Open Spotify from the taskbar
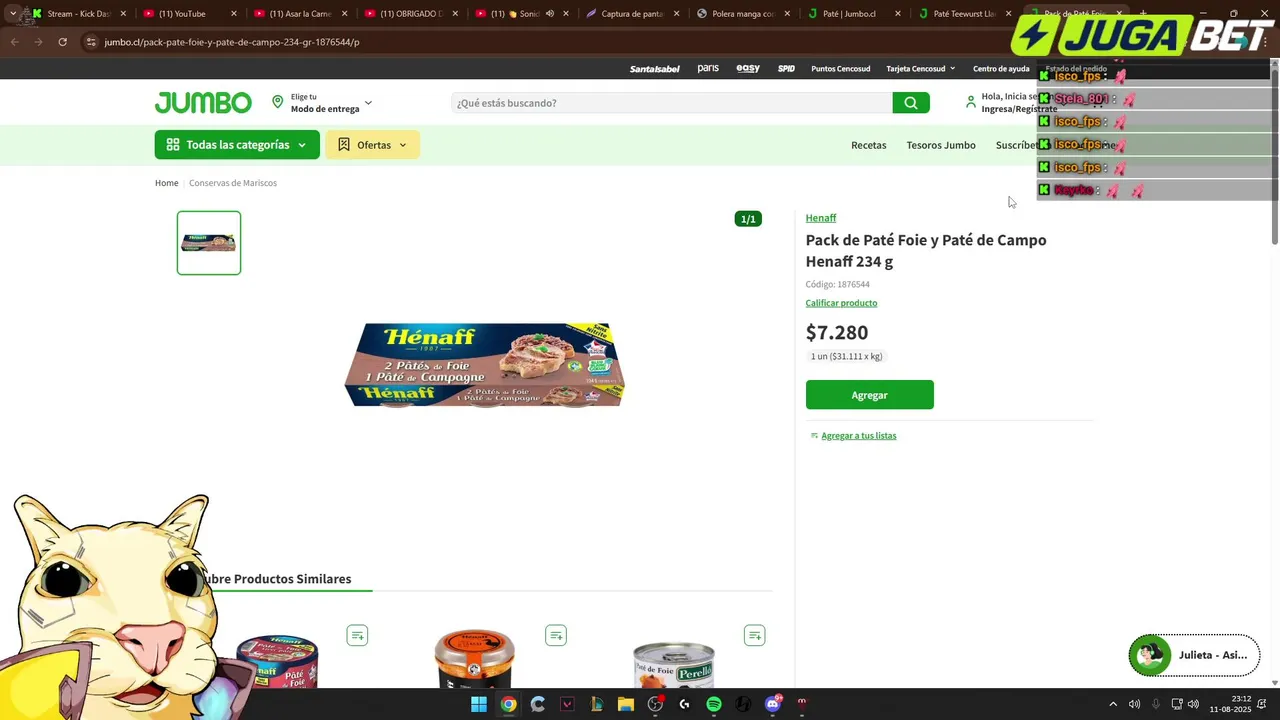This screenshot has height=720, width=1280. (x=713, y=704)
